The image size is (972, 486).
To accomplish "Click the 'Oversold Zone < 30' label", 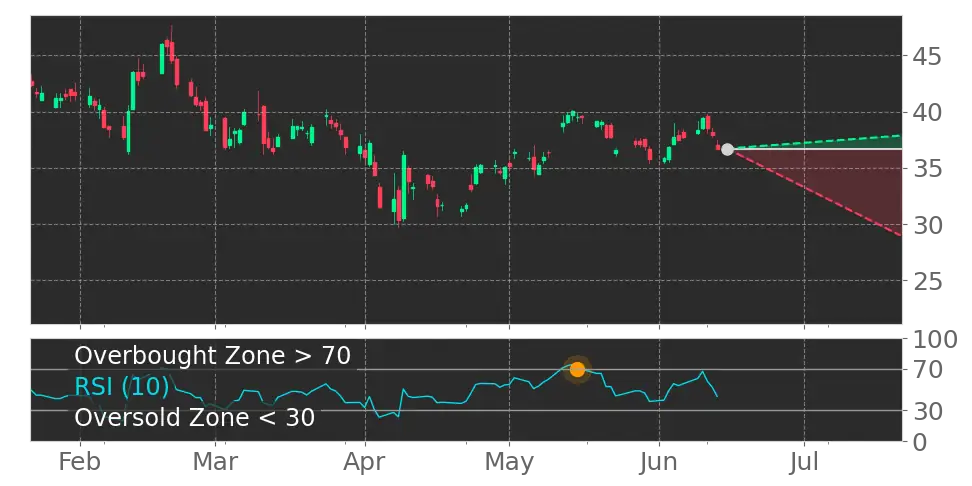I will (195, 417).
